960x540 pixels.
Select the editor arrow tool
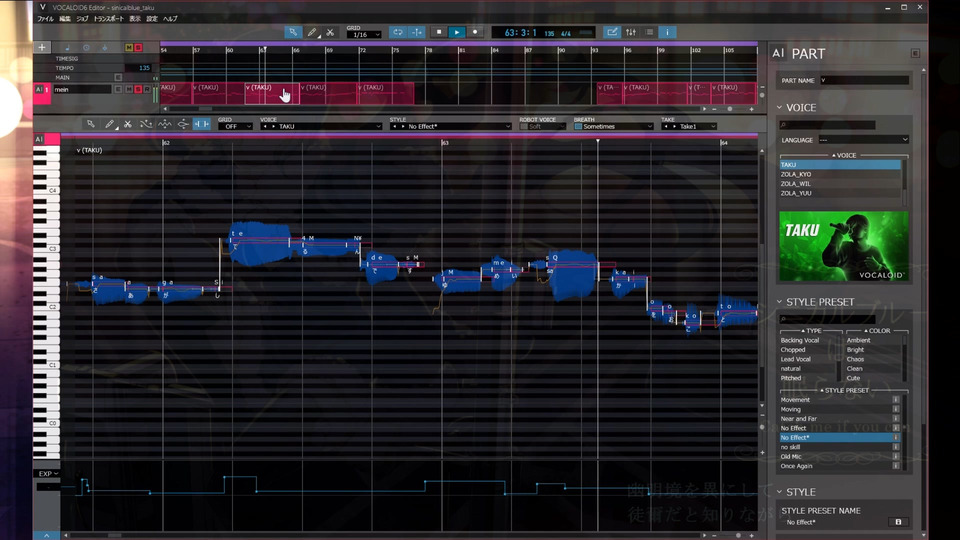pyautogui.click(x=91, y=124)
